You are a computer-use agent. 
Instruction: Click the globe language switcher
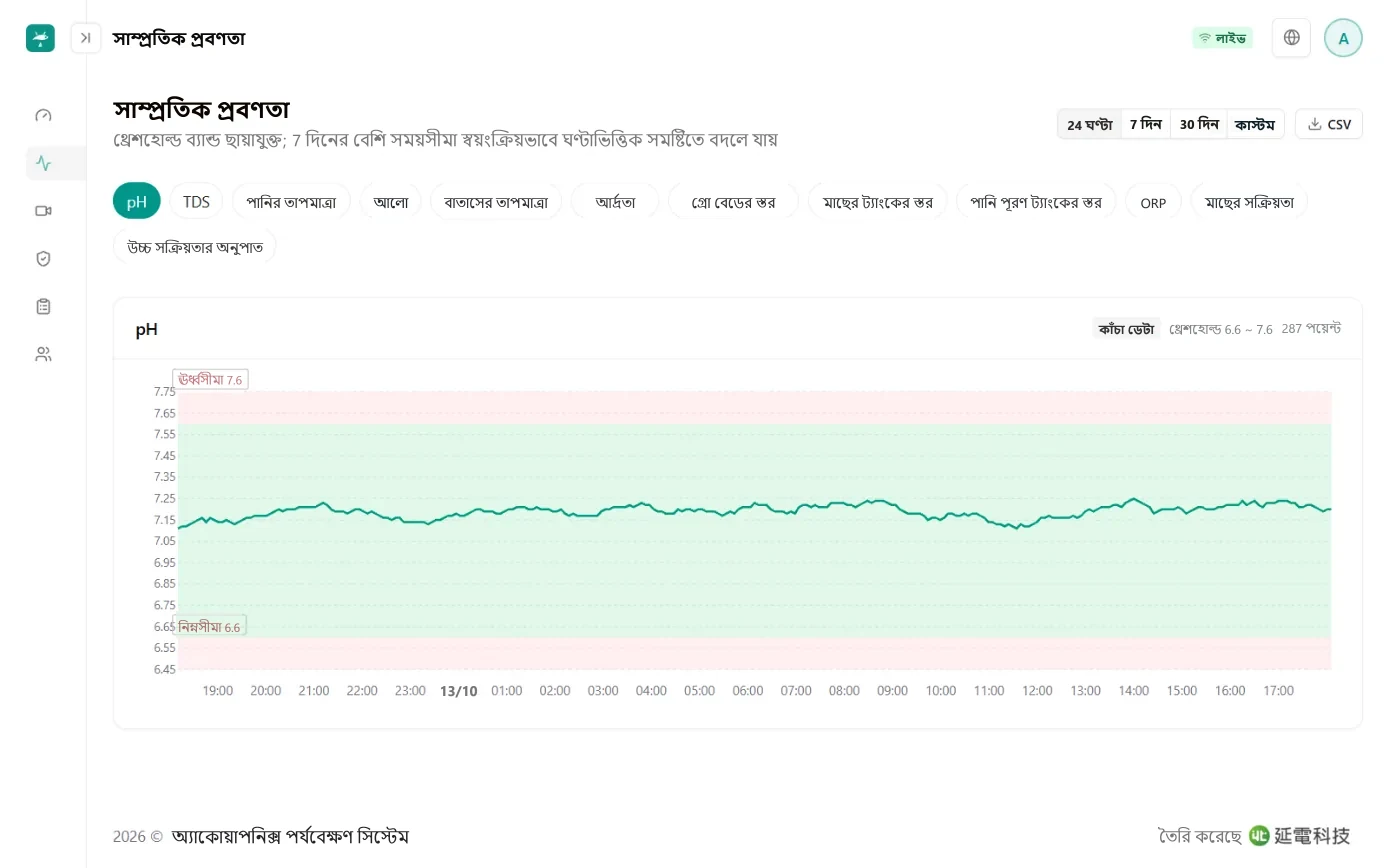pos(1291,38)
